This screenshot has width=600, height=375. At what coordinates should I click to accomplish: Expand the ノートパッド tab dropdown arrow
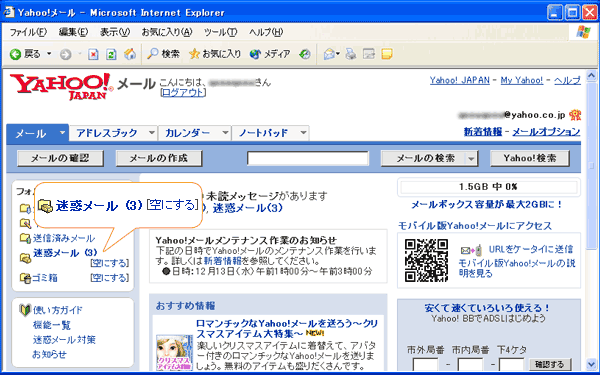[303, 133]
